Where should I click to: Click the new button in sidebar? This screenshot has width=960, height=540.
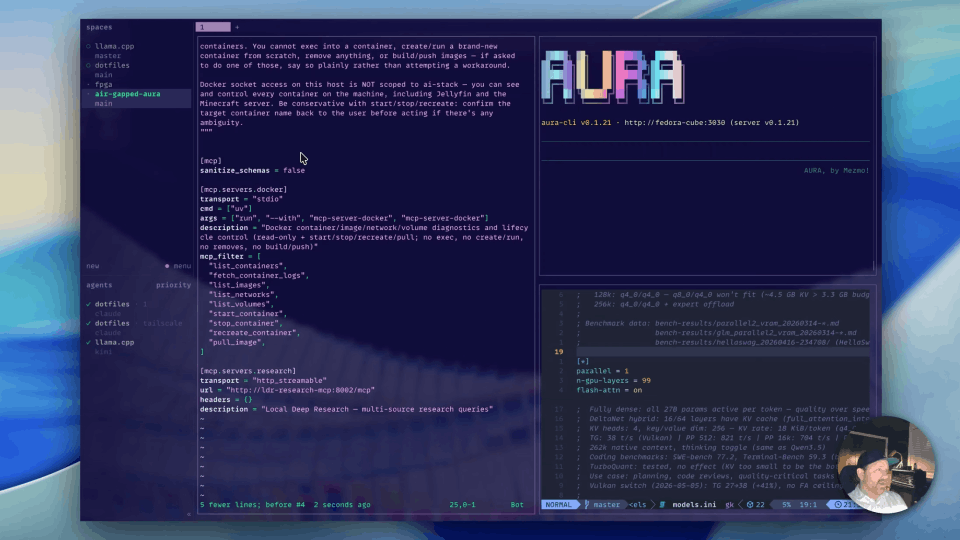92,266
